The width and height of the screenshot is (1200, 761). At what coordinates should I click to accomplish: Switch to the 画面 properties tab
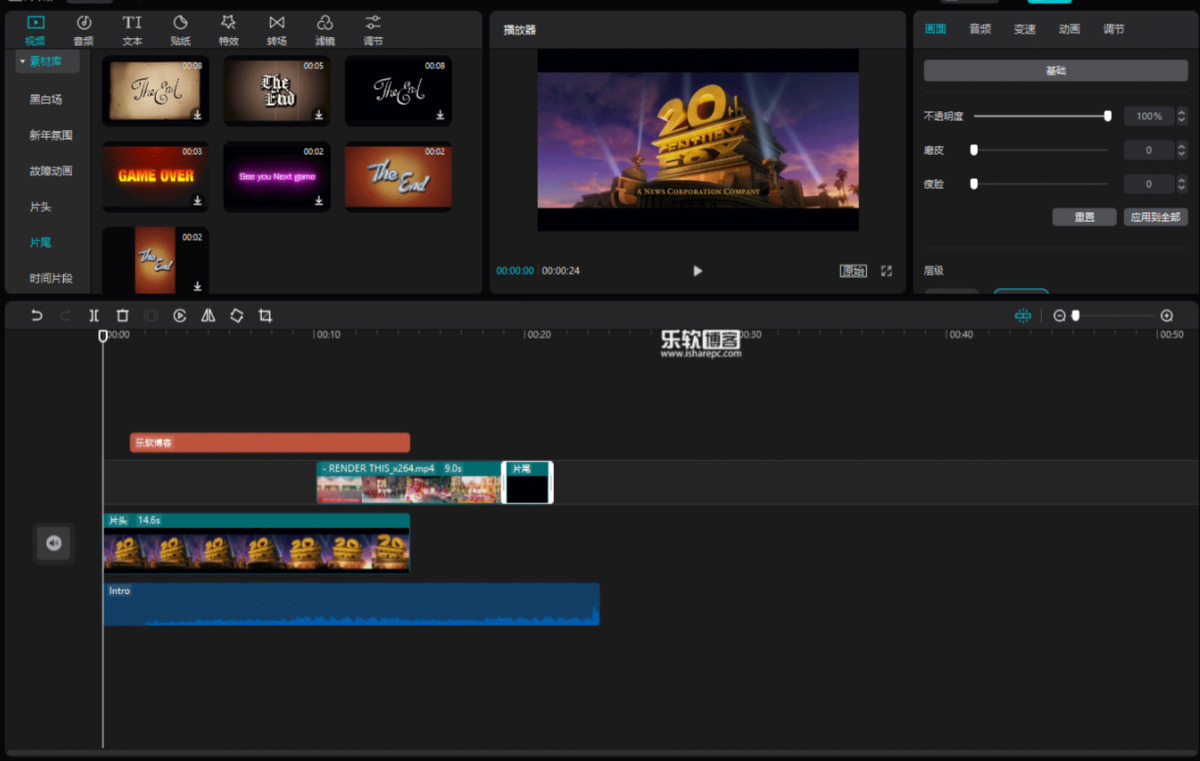tap(935, 29)
